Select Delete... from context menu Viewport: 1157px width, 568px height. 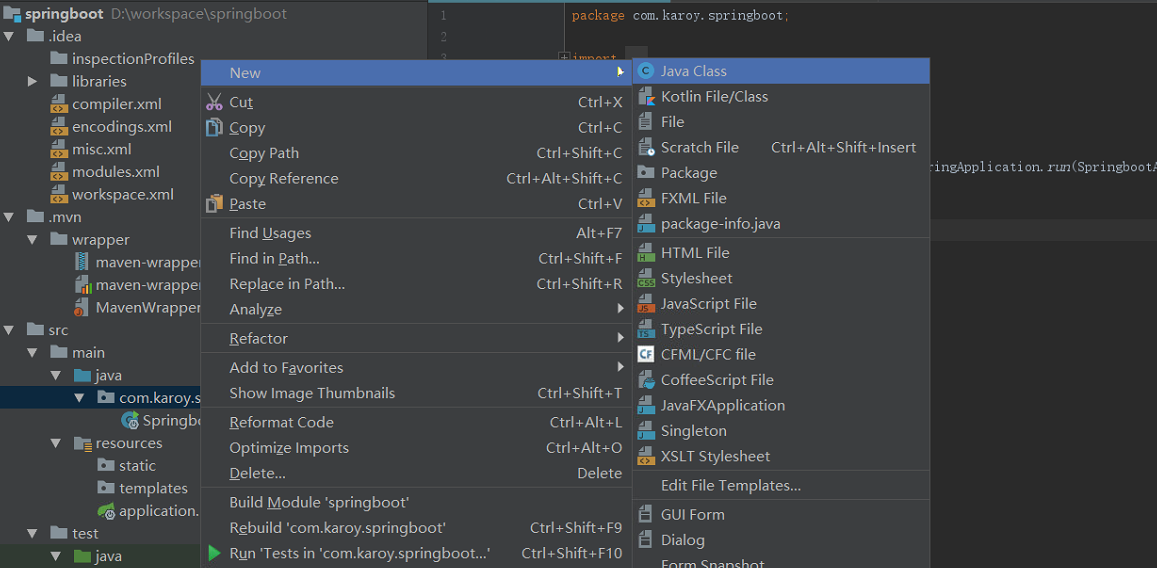pyautogui.click(x=416, y=473)
